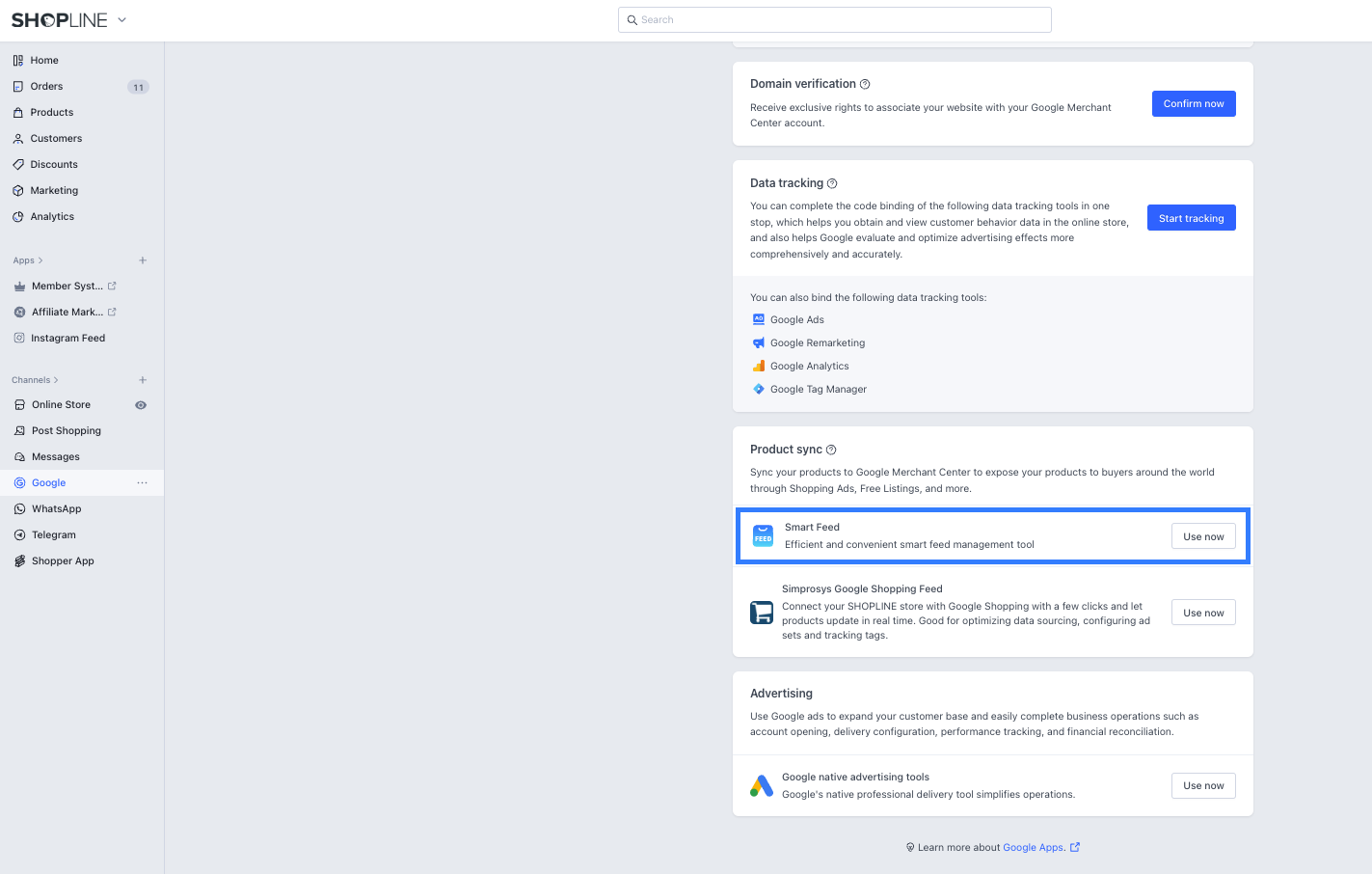Click the Start tracking button
This screenshot has width=1372, height=874.
click(1191, 218)
